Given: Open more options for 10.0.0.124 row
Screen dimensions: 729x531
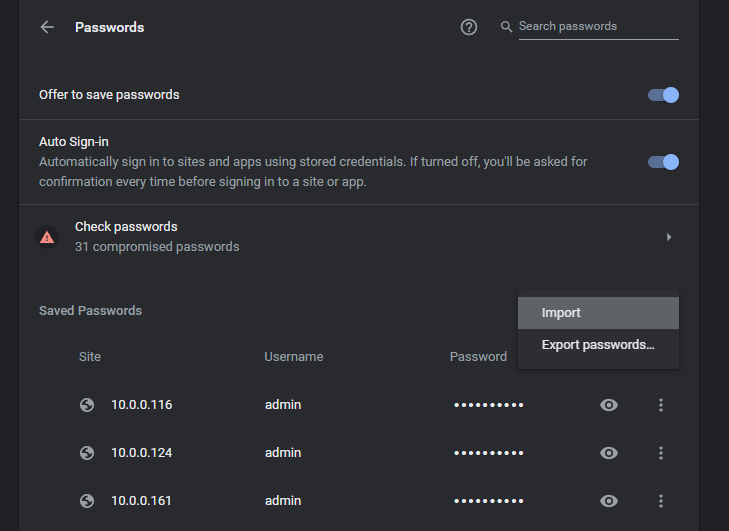Looking at the screenshot, I should point(661,453).
